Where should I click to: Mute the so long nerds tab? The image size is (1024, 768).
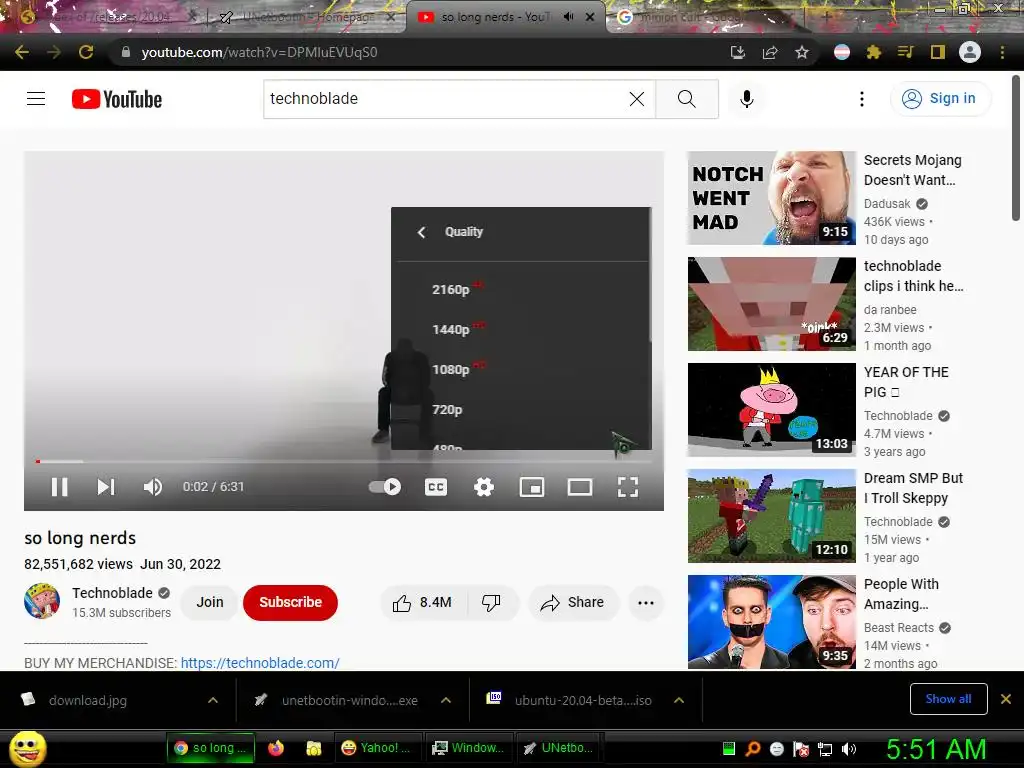point(568,17)
